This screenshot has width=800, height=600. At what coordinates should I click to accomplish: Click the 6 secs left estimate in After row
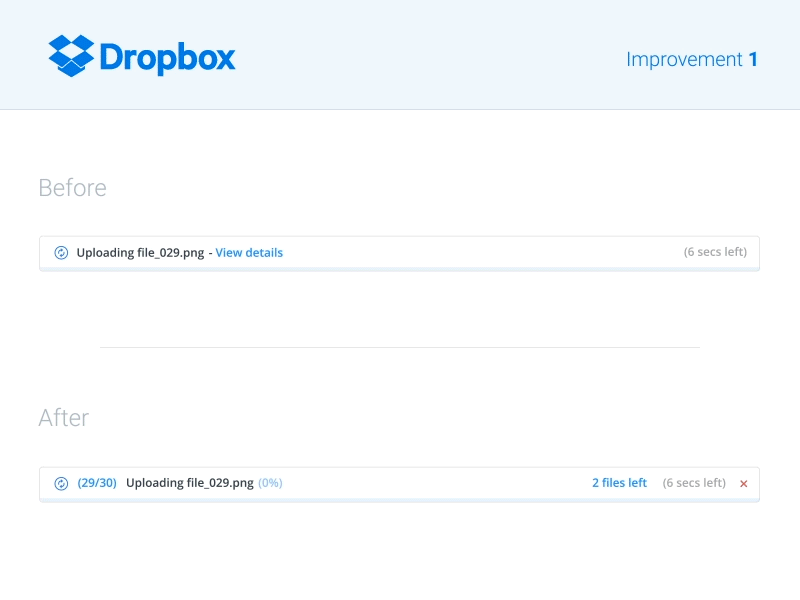tap(694, 483)
